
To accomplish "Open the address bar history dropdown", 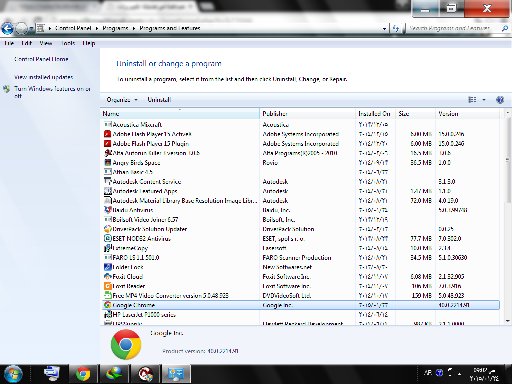I will [x=384, y=29].
